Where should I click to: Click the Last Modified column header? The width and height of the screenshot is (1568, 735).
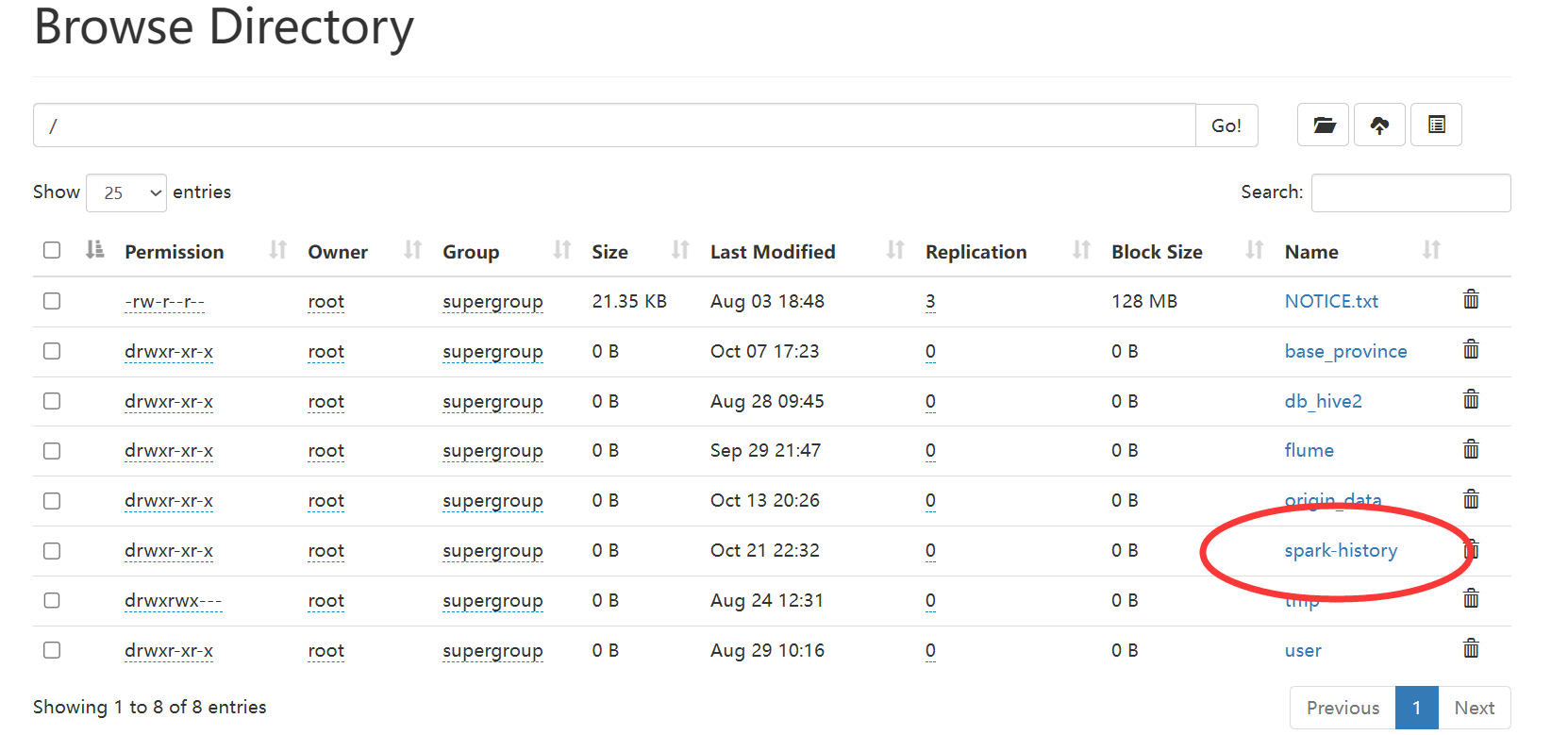point(773,252)
